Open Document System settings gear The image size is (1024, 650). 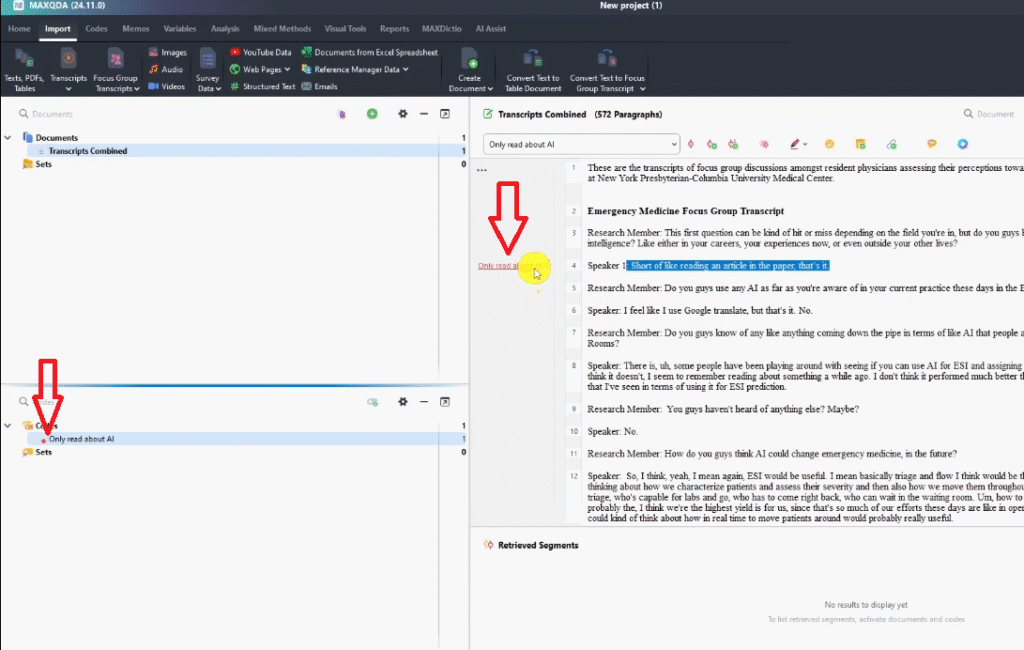403,114
